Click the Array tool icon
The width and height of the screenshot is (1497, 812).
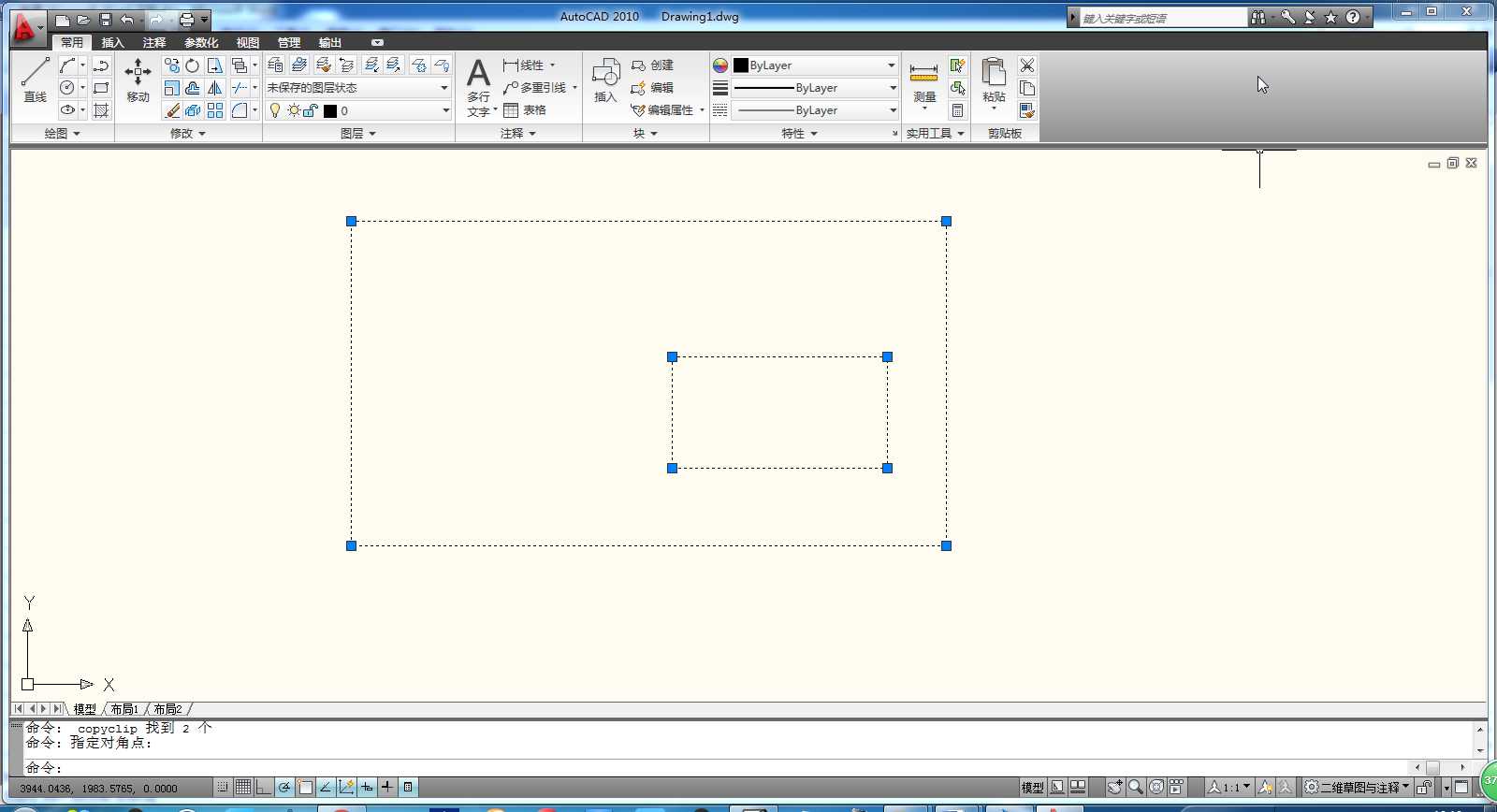[x=215, y=110]
